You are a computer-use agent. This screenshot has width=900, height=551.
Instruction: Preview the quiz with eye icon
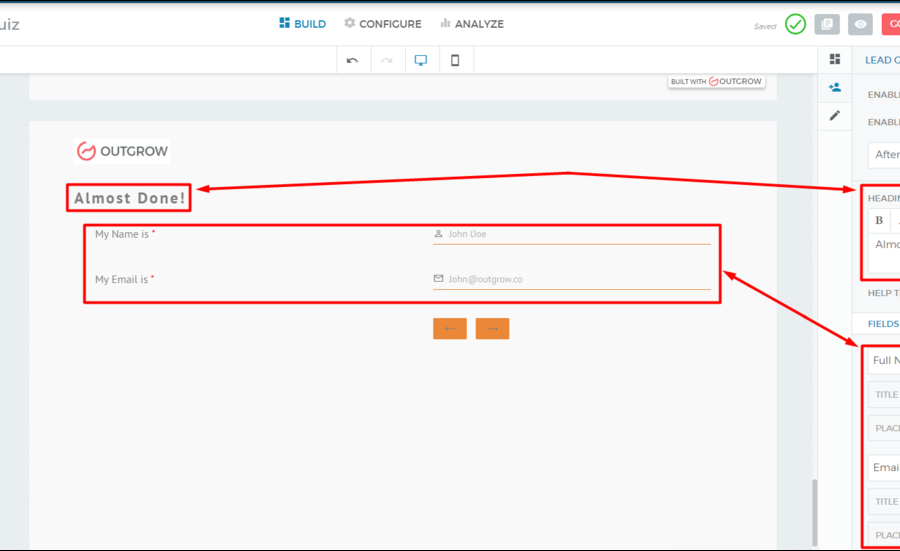pyautogui.click(x=860, y=24)
